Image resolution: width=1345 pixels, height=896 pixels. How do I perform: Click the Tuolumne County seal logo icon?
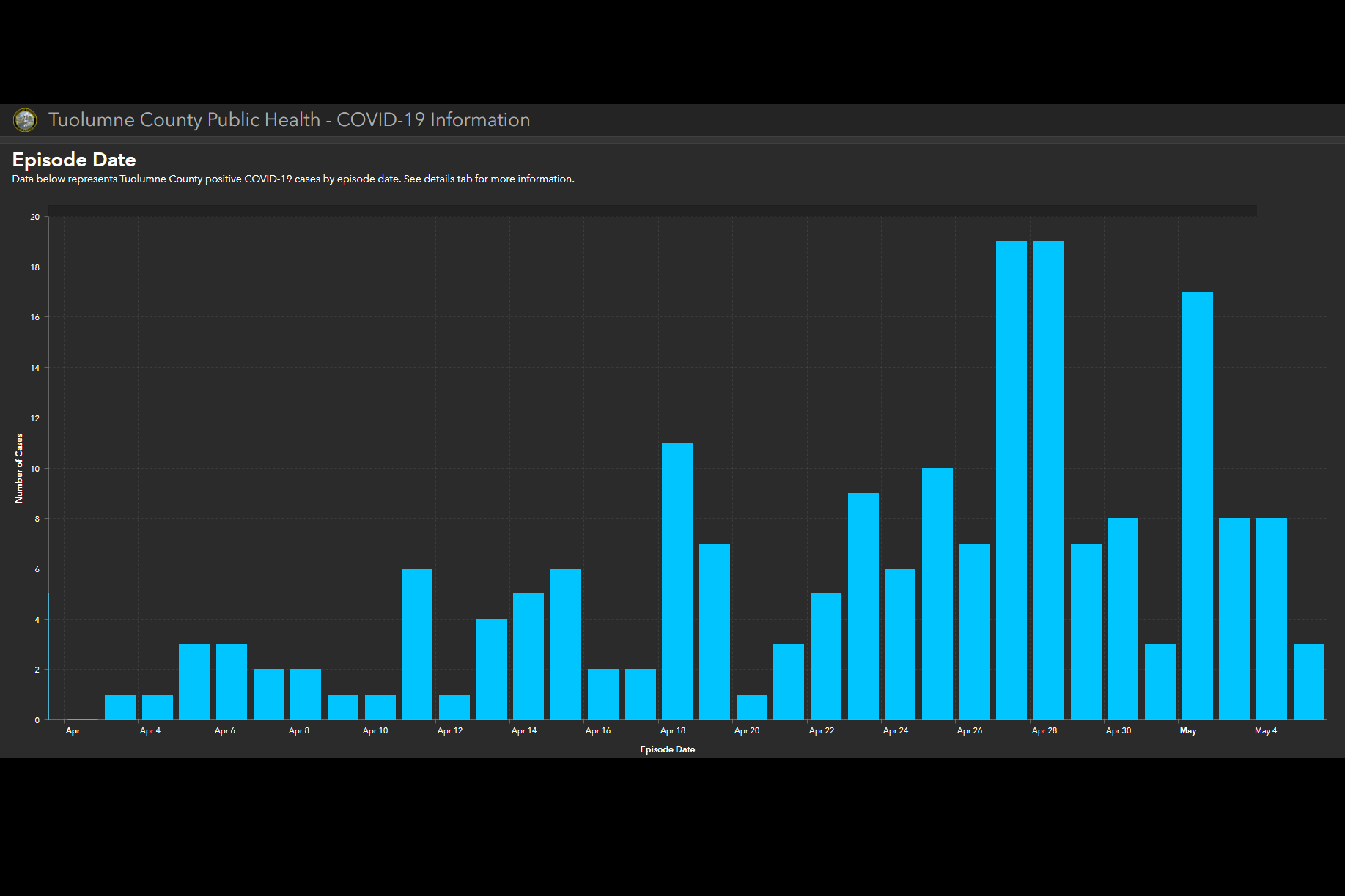click(x=25, y=120)
